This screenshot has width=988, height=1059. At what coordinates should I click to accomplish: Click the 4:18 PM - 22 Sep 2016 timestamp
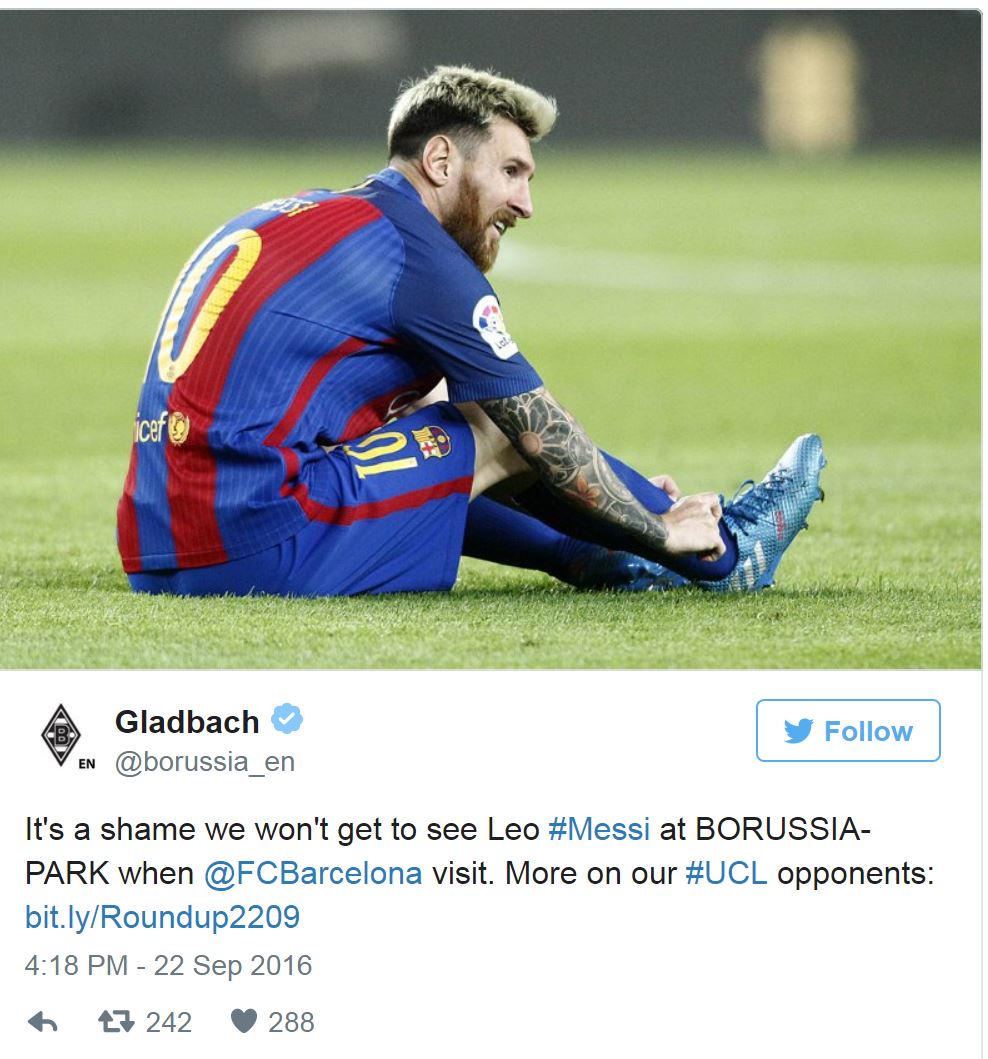pos(168,965)
